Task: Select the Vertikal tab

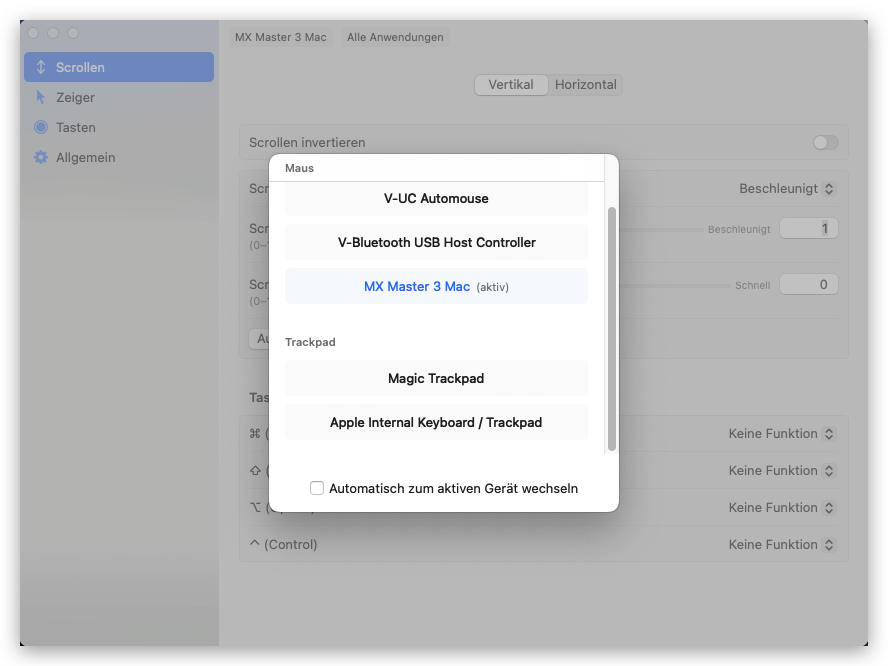Action: pos(511,84)
